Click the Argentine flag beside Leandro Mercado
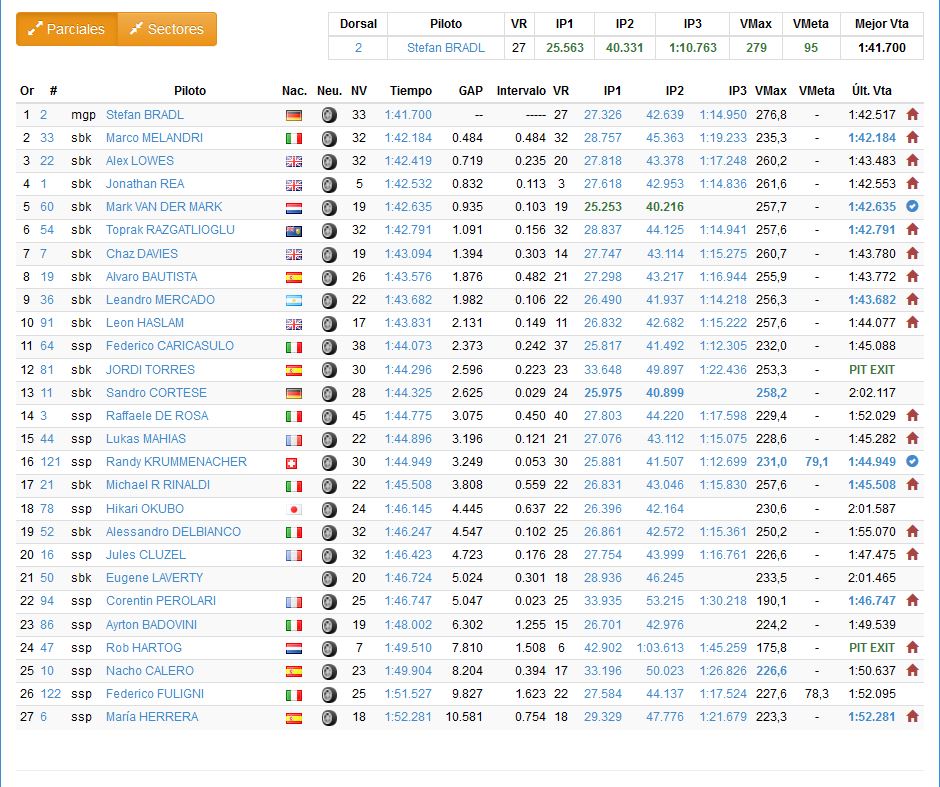940x787 pixels. coord(293,300)
